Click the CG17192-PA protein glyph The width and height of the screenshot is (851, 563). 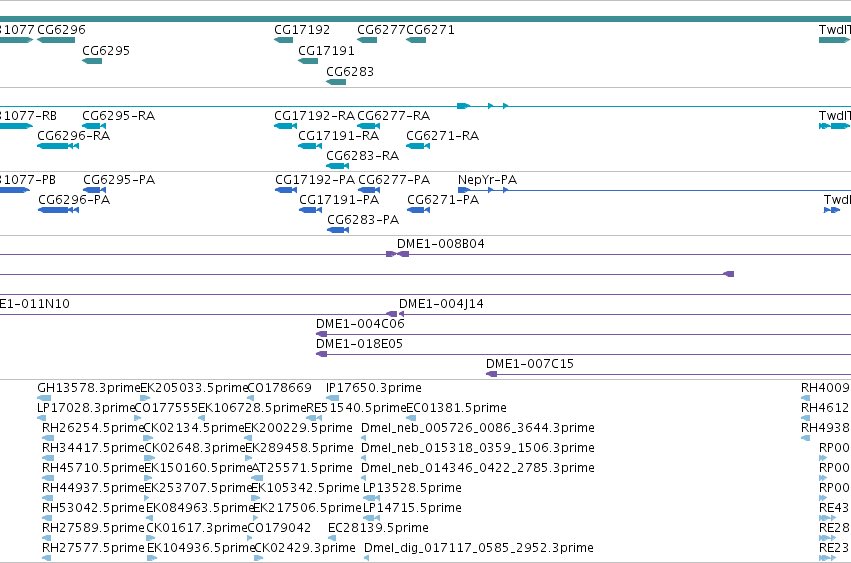point(286,190)
